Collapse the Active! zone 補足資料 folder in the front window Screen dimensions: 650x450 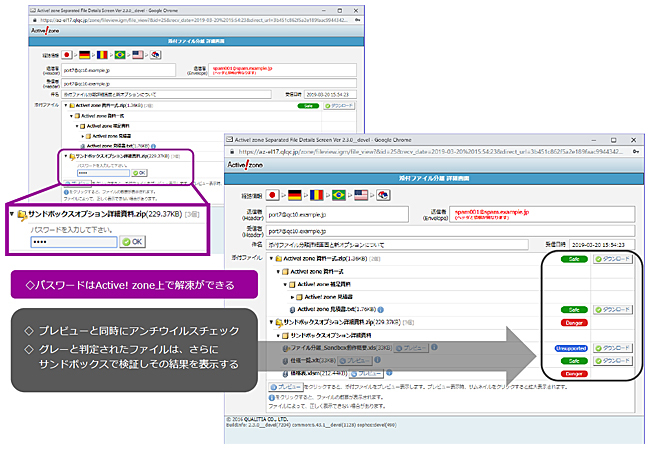click(287, 284)
